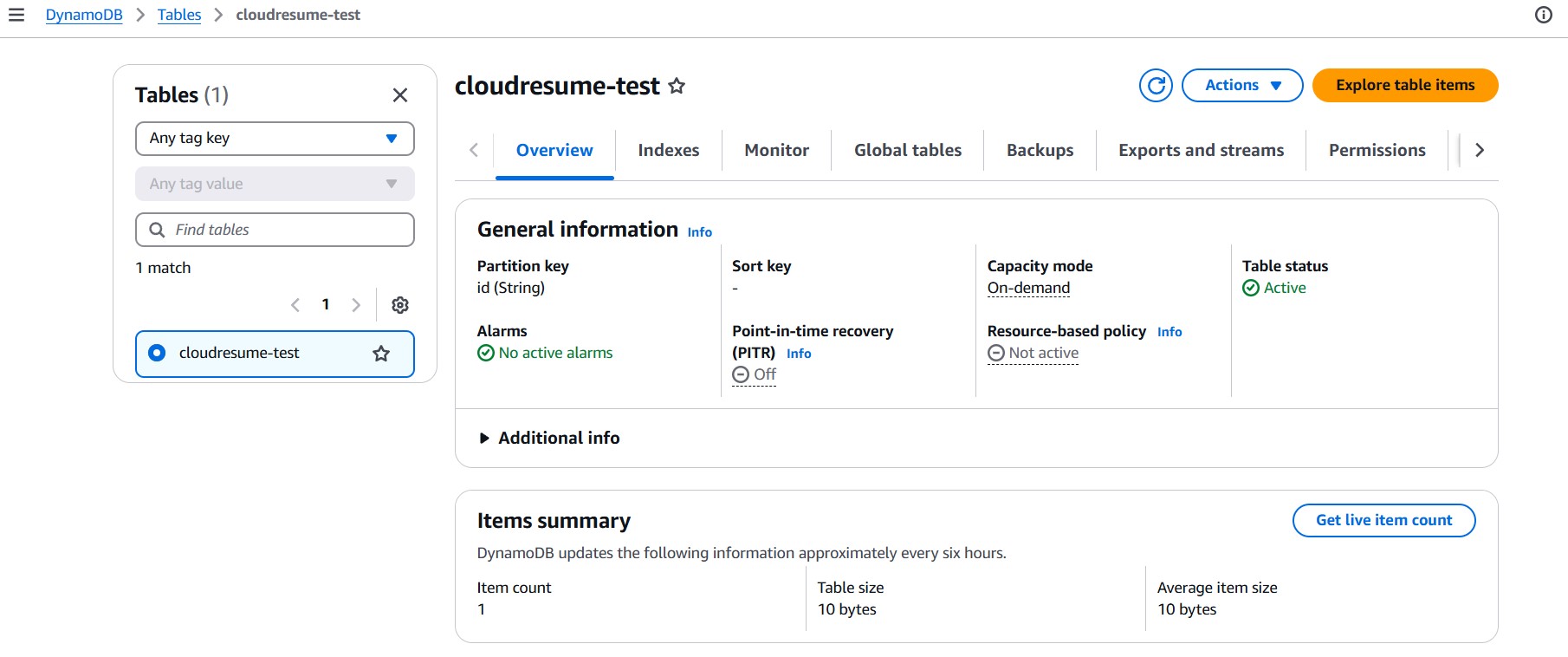Click the 1 match text

[x=163, y=268]
